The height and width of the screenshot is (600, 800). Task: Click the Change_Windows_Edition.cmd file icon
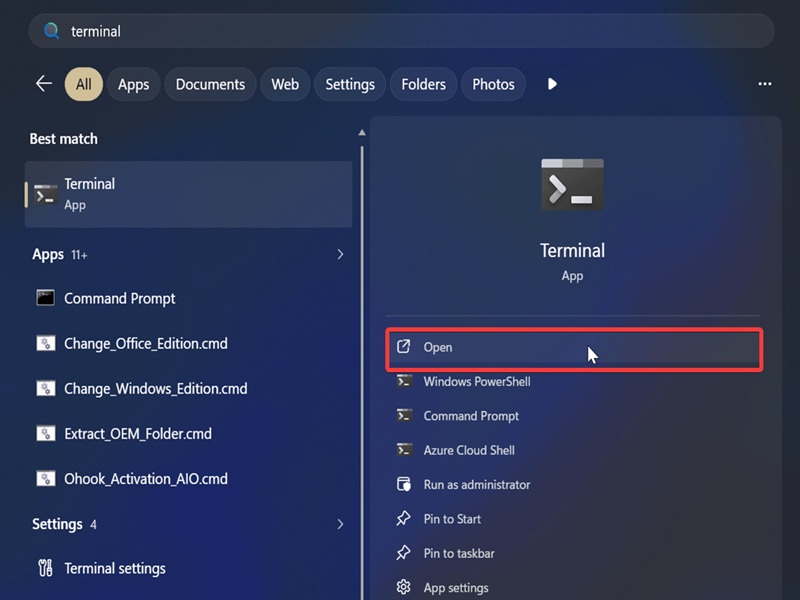(x=45, y=388)
